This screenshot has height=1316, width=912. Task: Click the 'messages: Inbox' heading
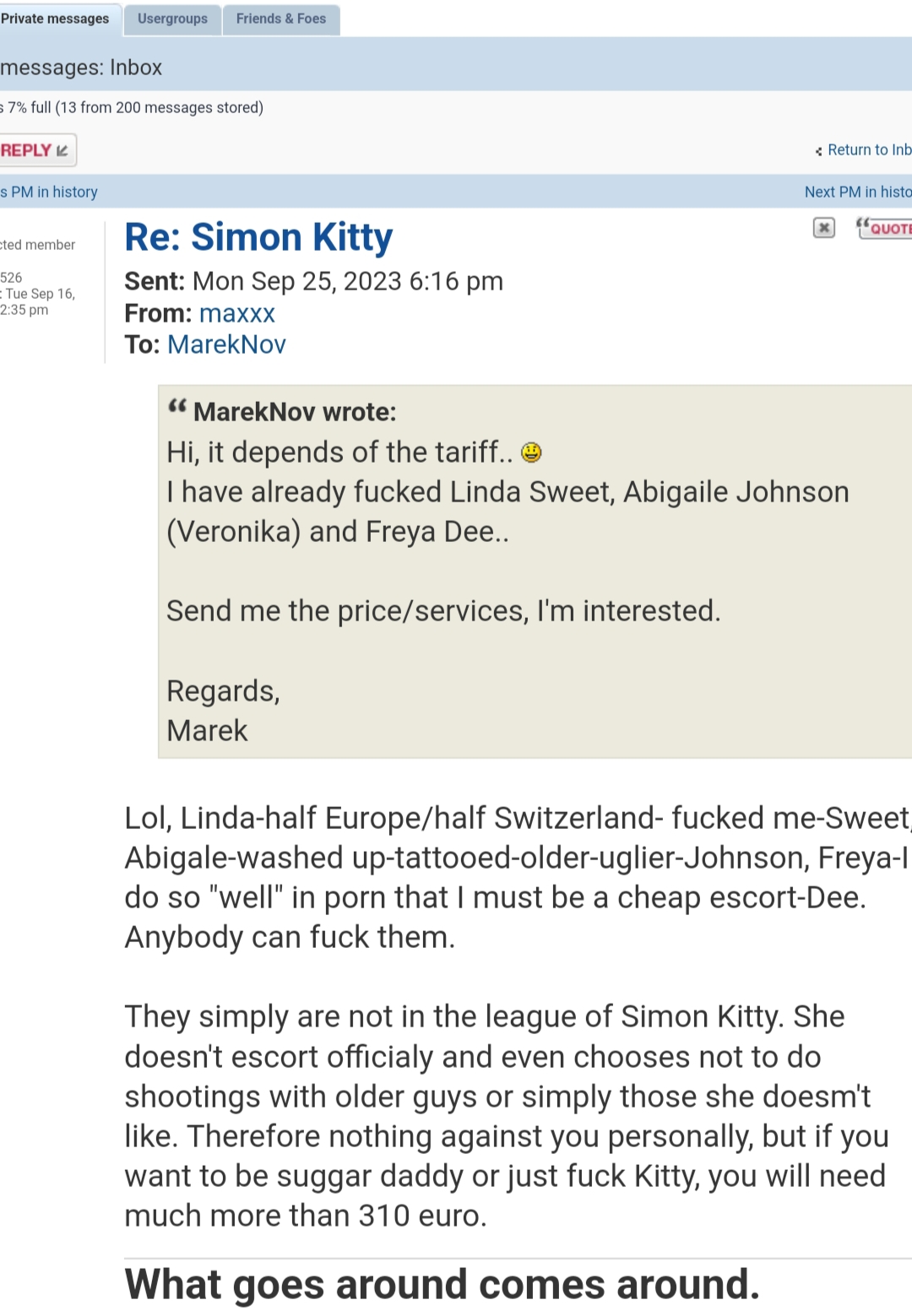point(81,68)
